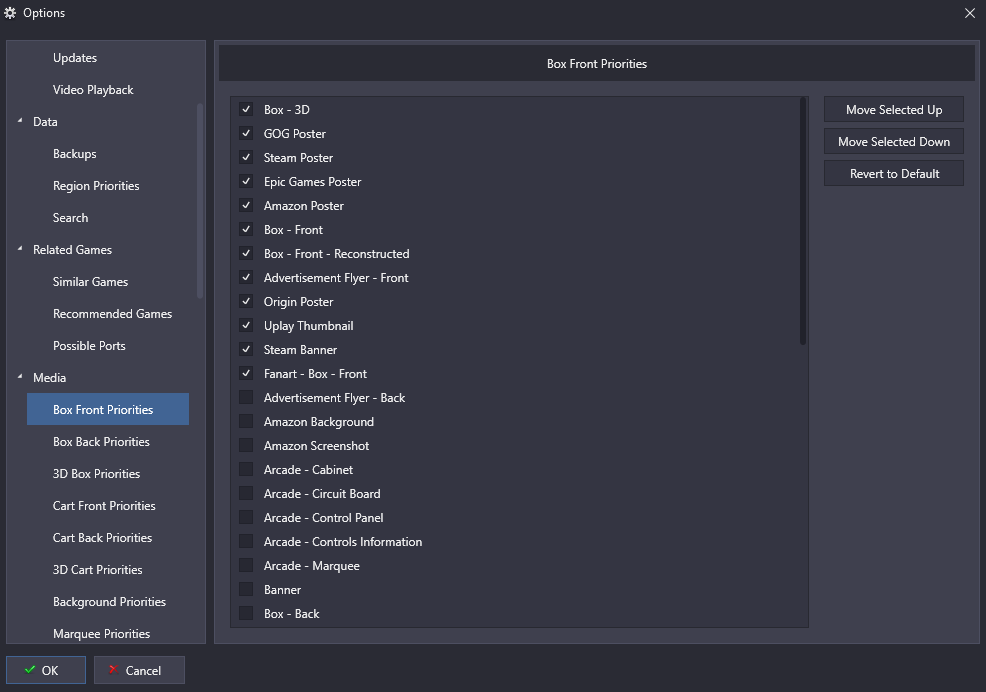Click the Move Selected Down button
986x692 pixels.
pos(894,142)
